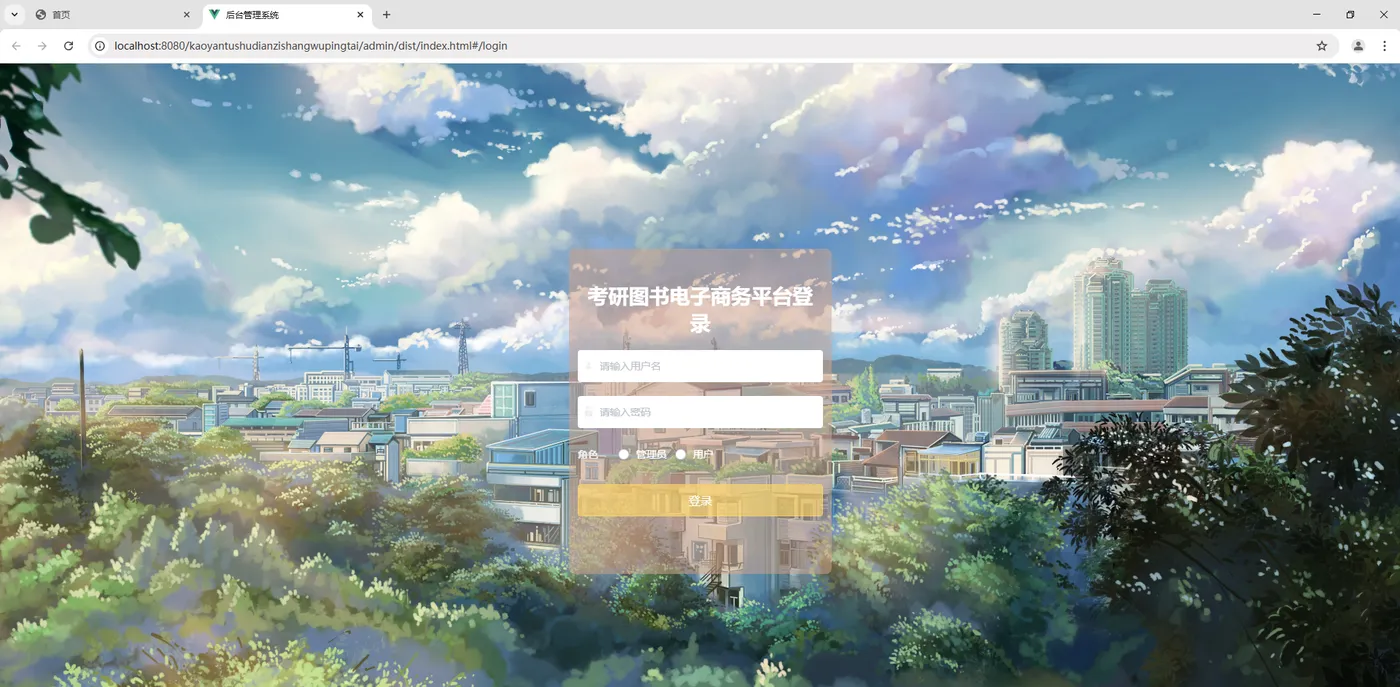The image size is (1400, 687).
Task: Minimize the browser window
Action: coord(1317,15)
